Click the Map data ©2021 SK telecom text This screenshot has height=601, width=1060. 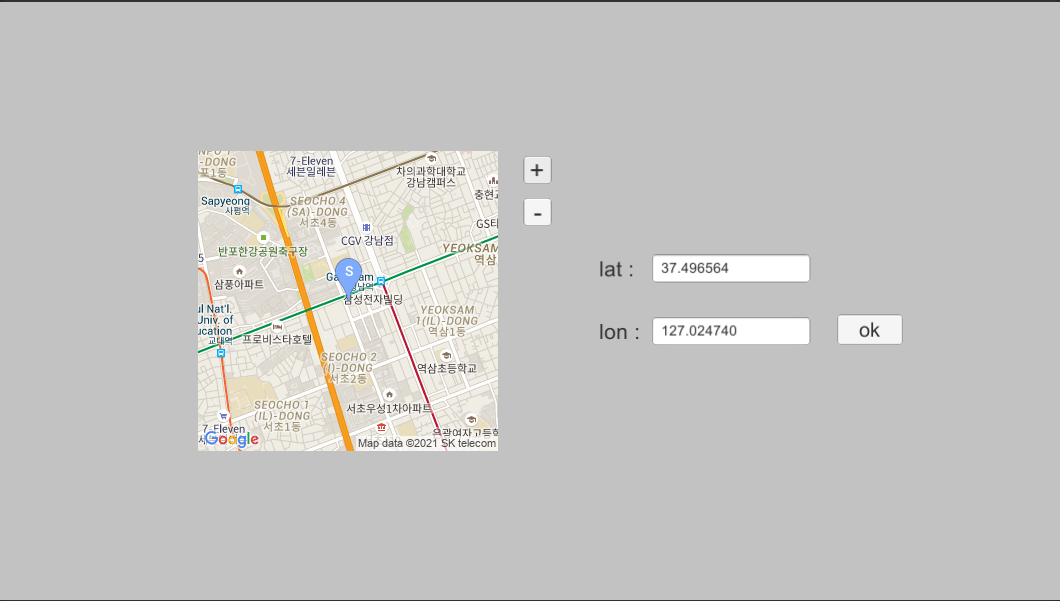pos(427,443)
